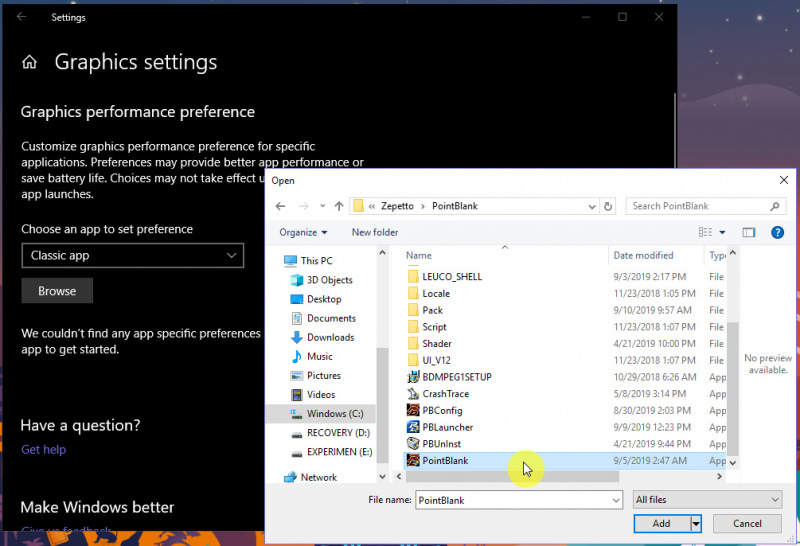
Task: Go up one folder level
Action: (339, 206)
